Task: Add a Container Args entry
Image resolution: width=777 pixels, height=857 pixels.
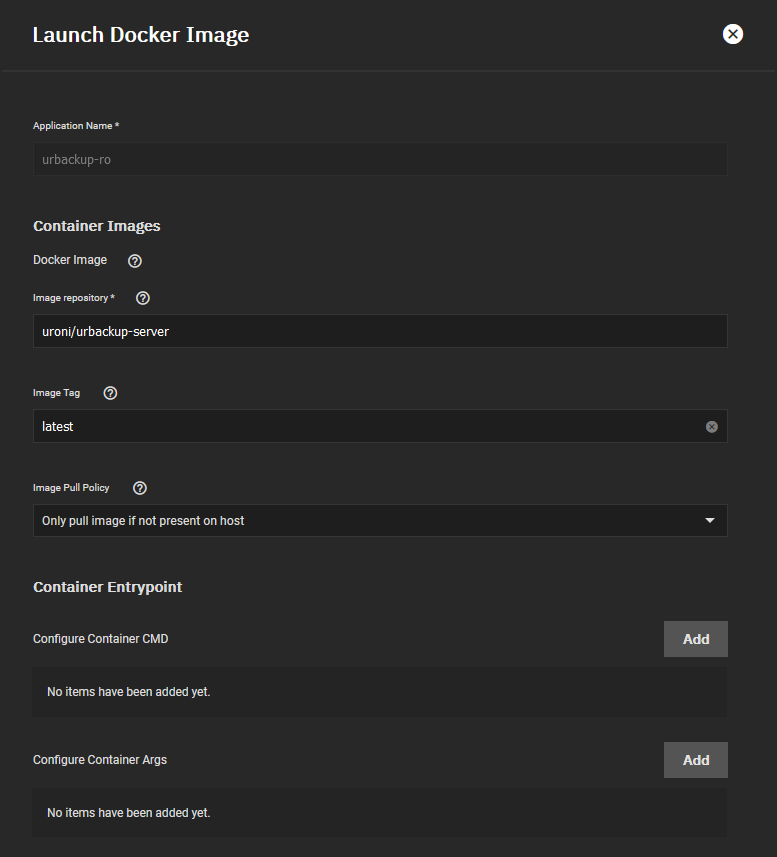Action: [x=696, y=760]
